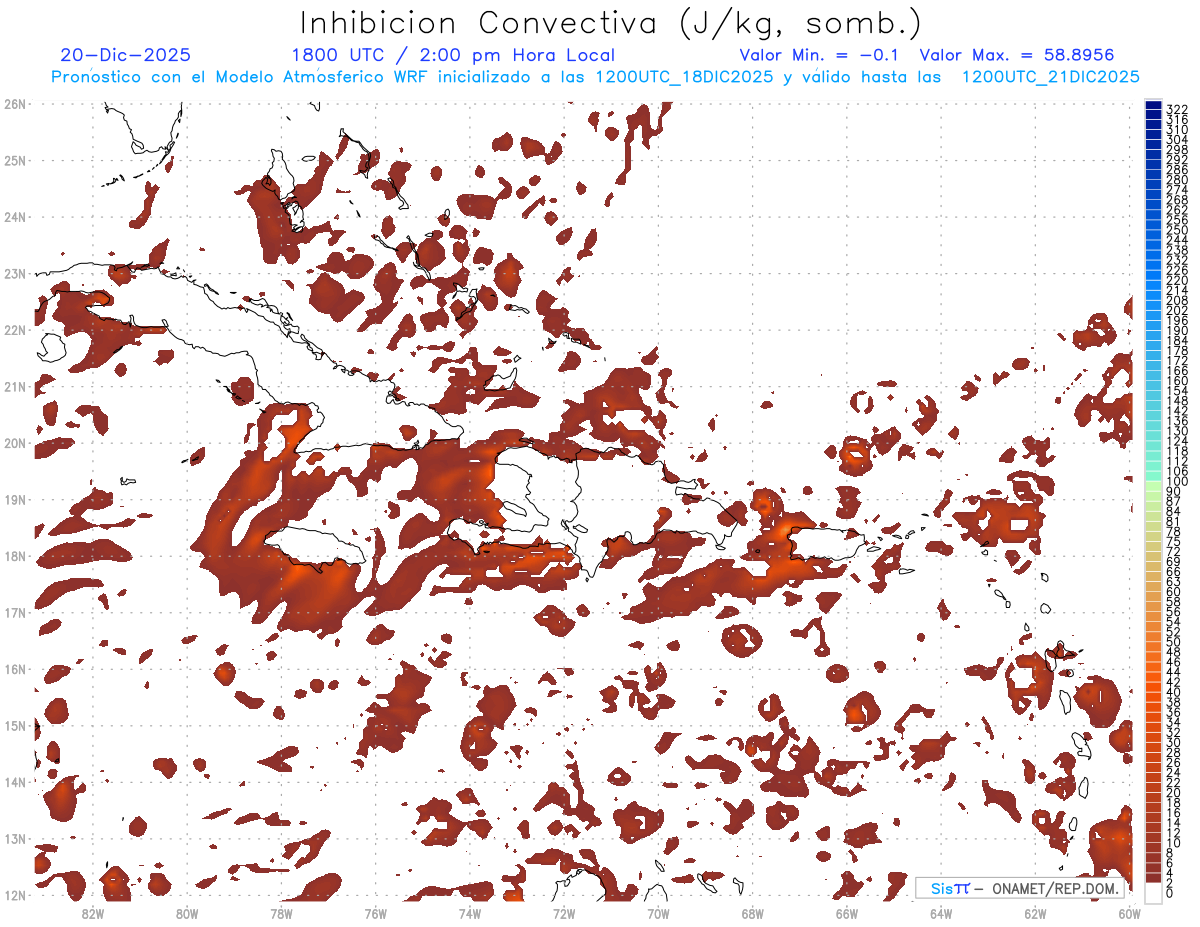The height and width of the screenshot is (927, 1200).
Task: Click the time text '1800 UTC / 2:00 pm Hora Local'
Action: [453, 55]
